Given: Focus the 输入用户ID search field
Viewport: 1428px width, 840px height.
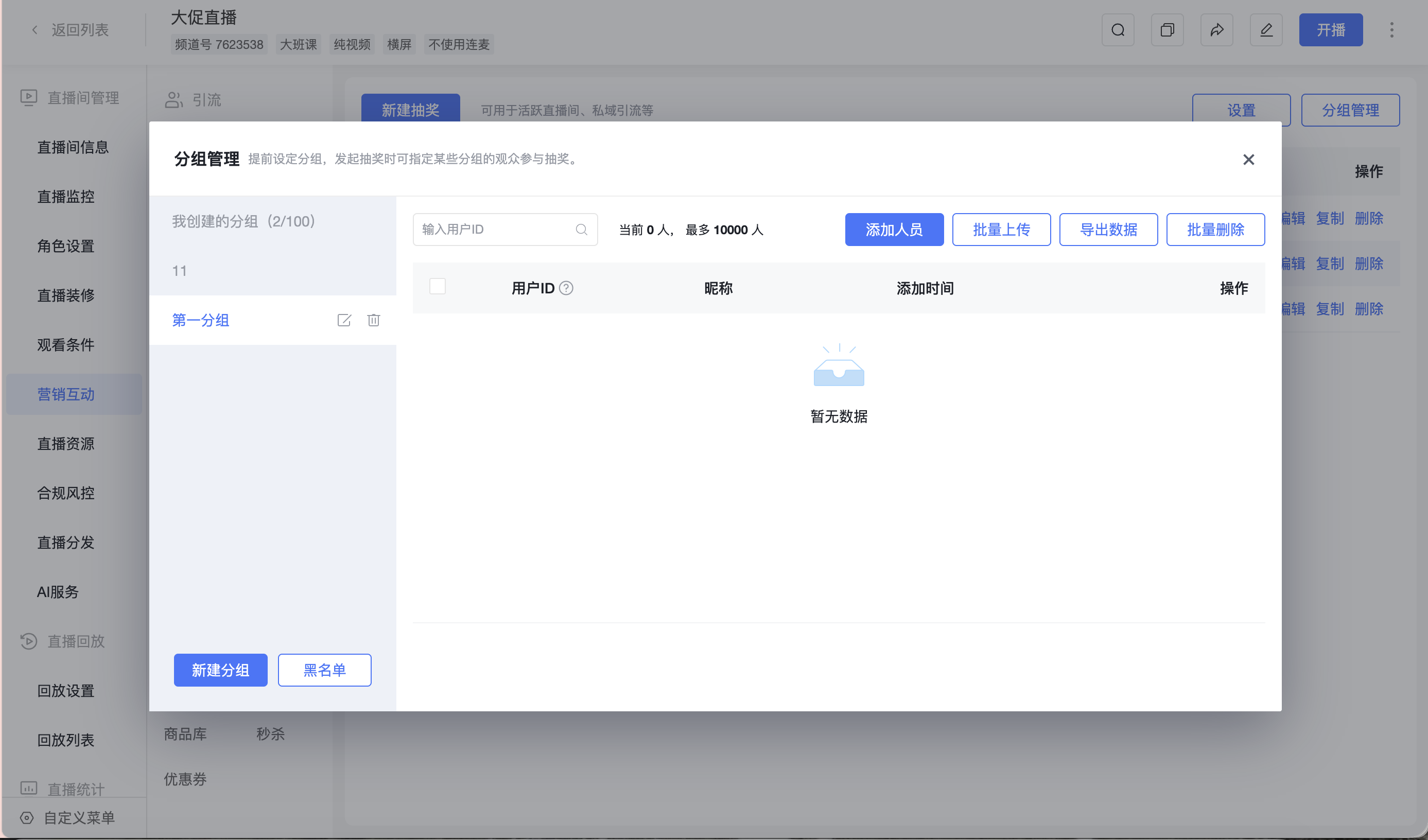Looking at the screenshot, I should point(506,230).
